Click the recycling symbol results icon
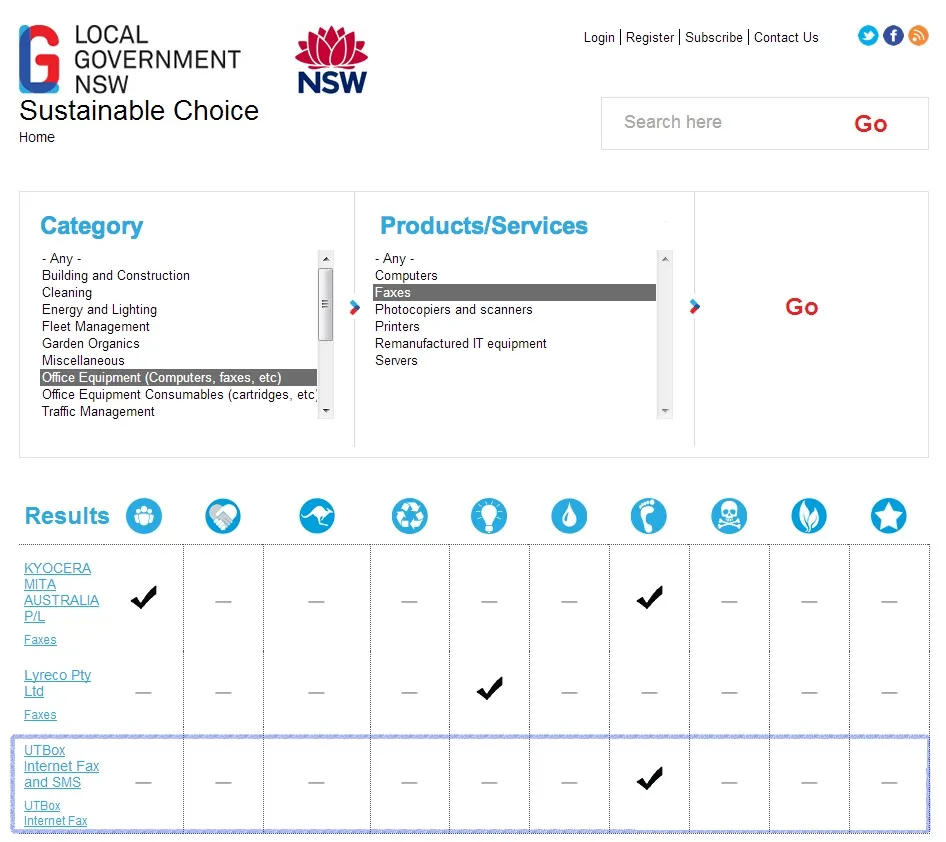Image resolution: width=946 pixels, height=842 pixels. click(x=409, y=516)
